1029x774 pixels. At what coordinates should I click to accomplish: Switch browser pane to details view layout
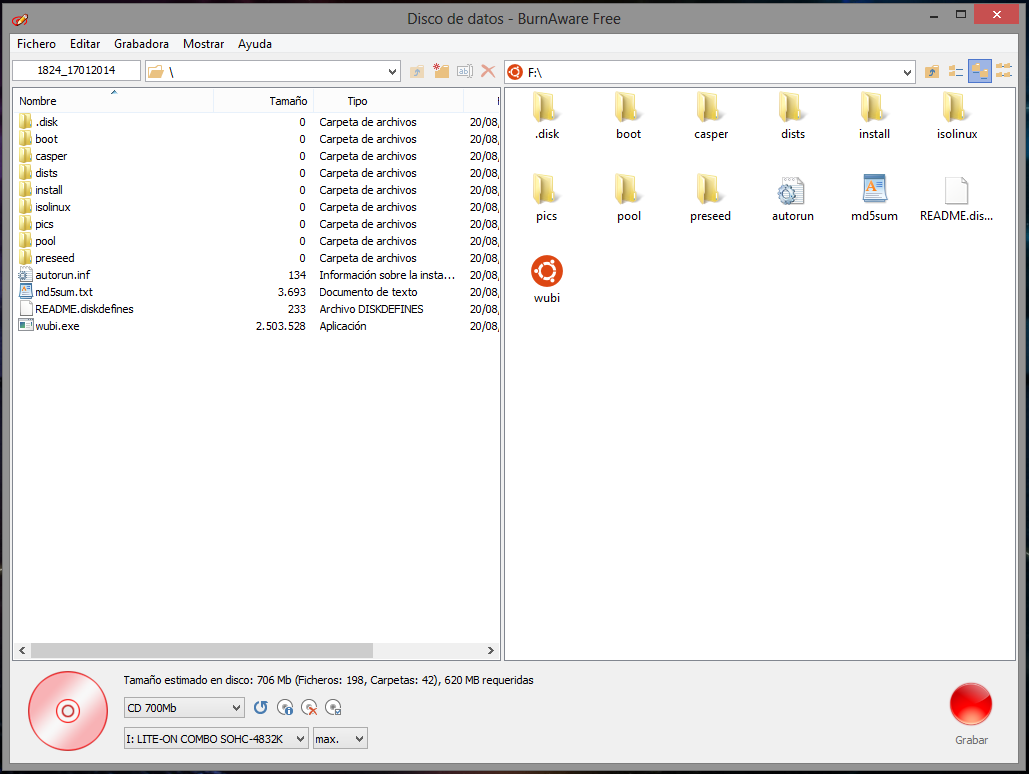click(x=957, y=71)
